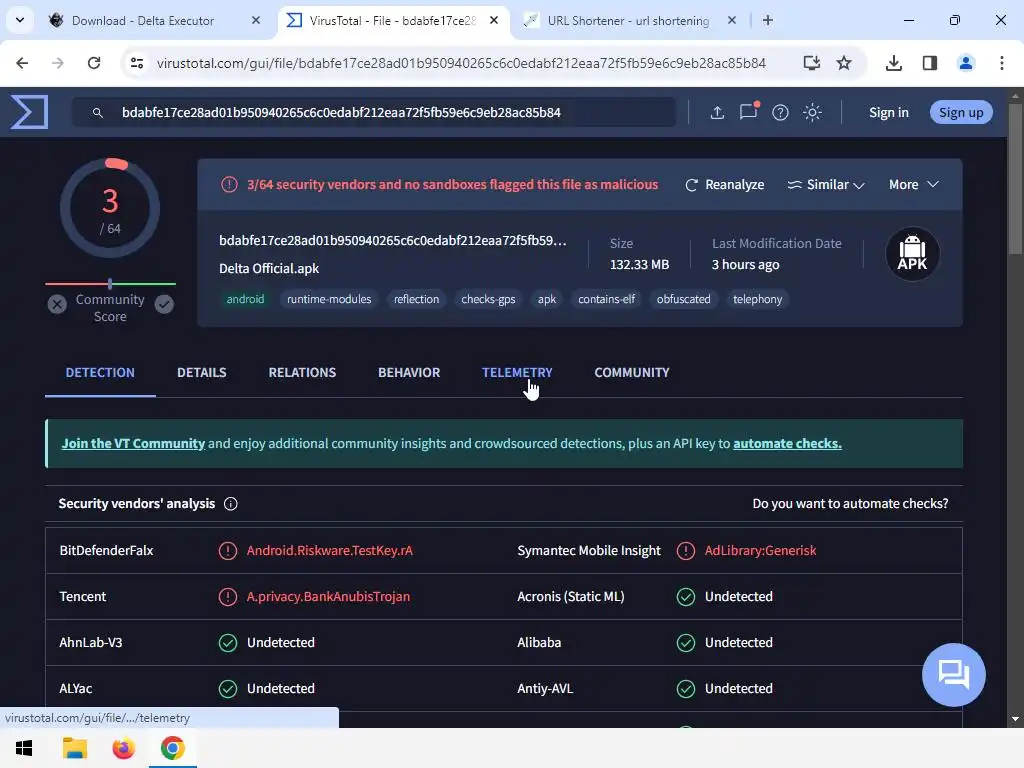Click the Symantec Mobile Insight warning icon
Viewport: 1024px width, 768px height.
686,551
